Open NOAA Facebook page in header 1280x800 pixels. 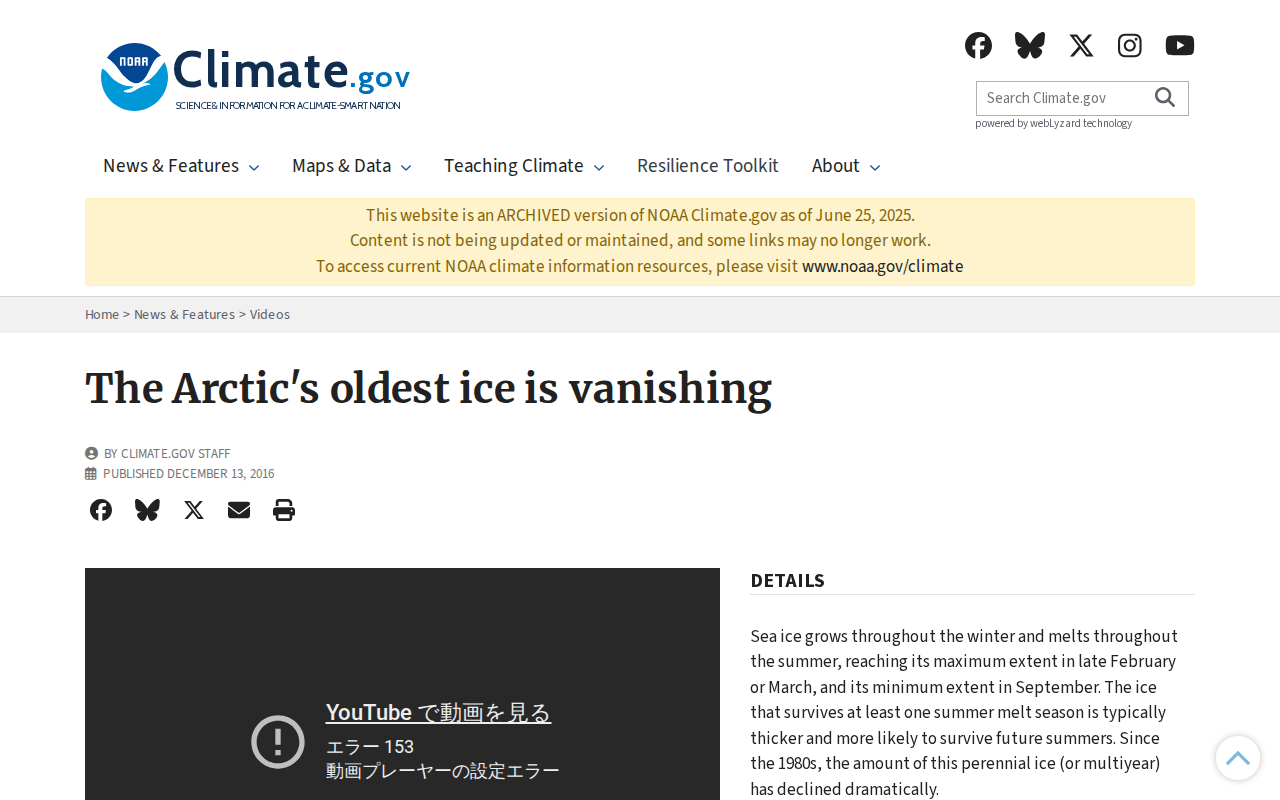978,45
